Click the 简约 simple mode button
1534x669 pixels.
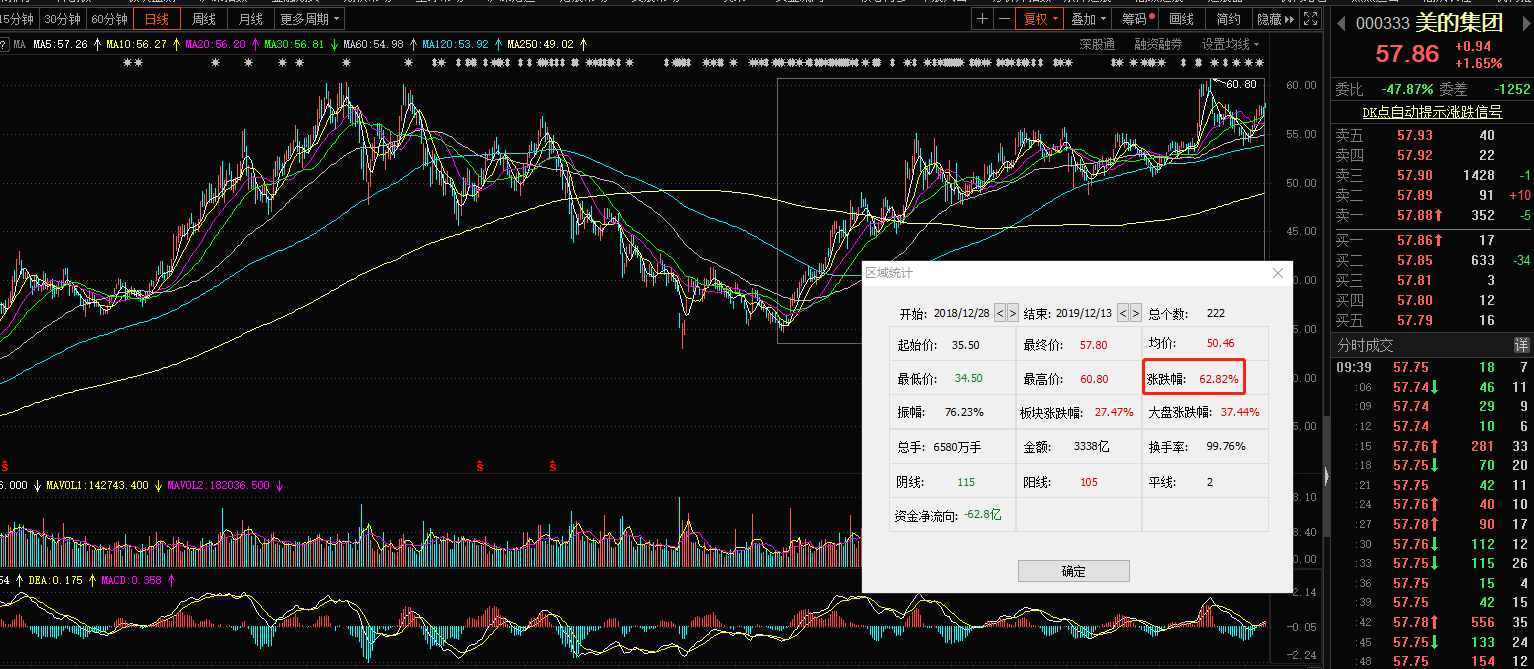(1229, 19)
